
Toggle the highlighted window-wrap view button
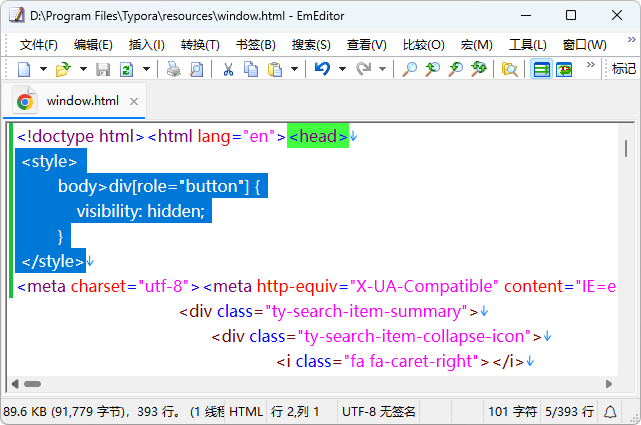[541, 69]
